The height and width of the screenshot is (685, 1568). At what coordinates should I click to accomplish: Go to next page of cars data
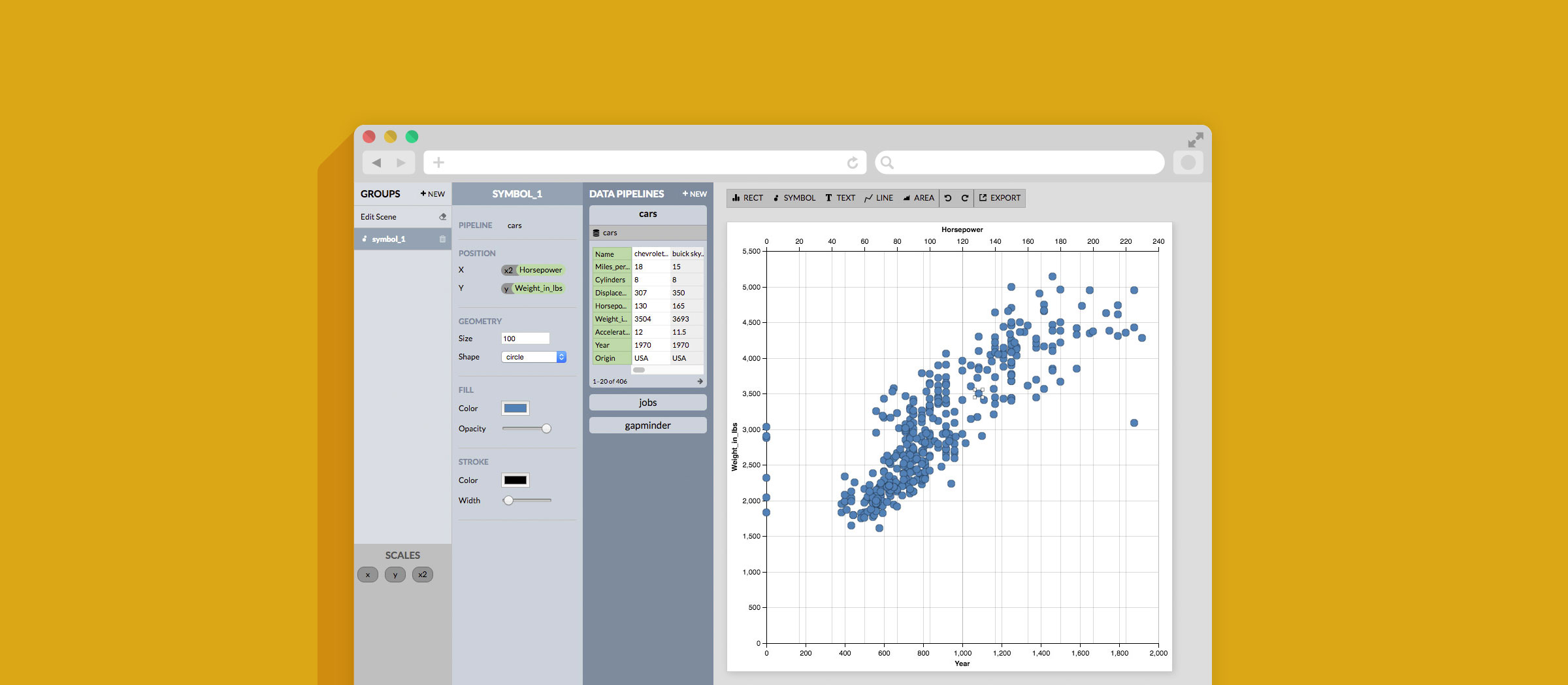(x=700, y=381)
